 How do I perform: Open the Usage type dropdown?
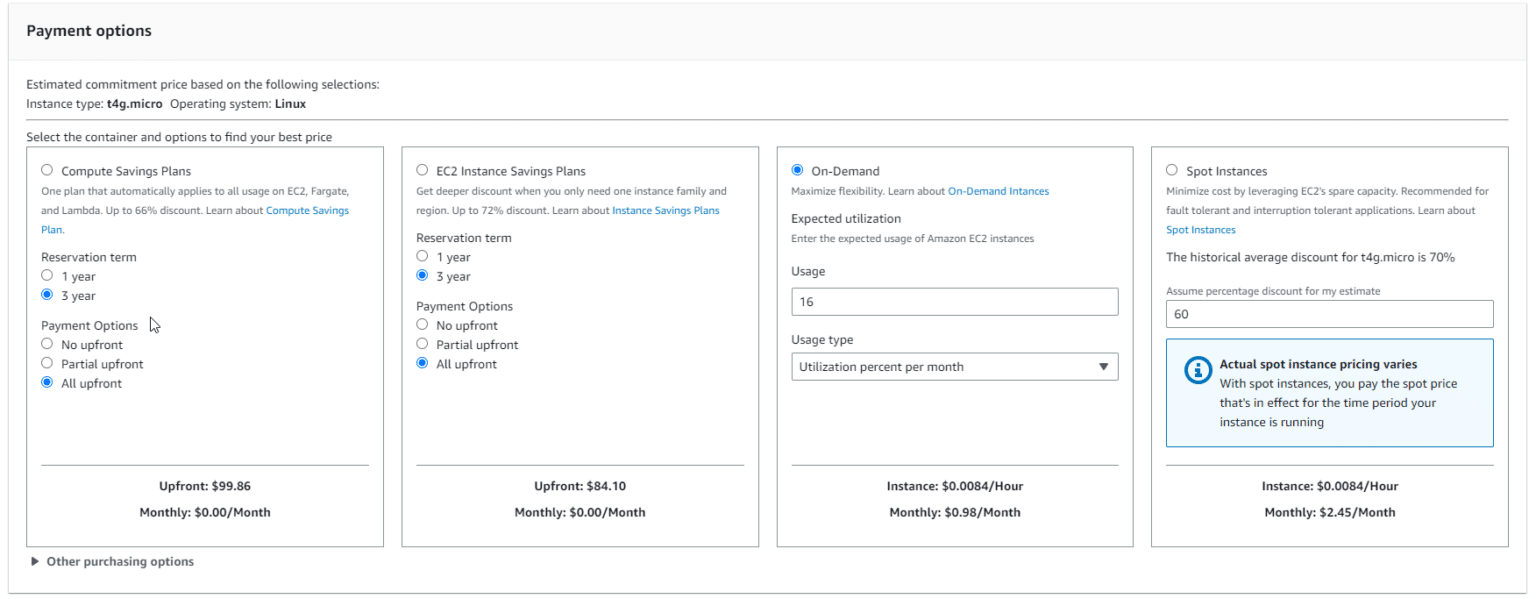pos(954,367)
